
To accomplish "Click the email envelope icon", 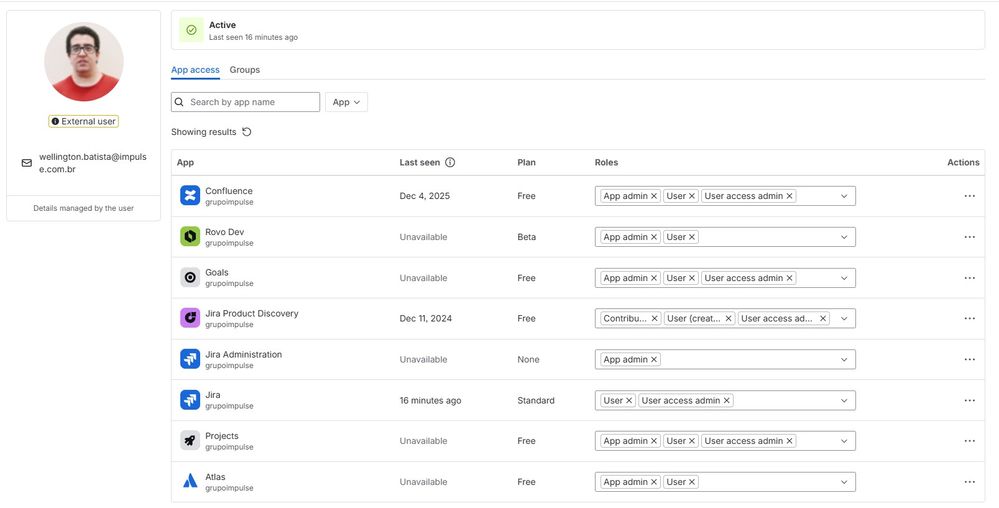I will point(27,163).
